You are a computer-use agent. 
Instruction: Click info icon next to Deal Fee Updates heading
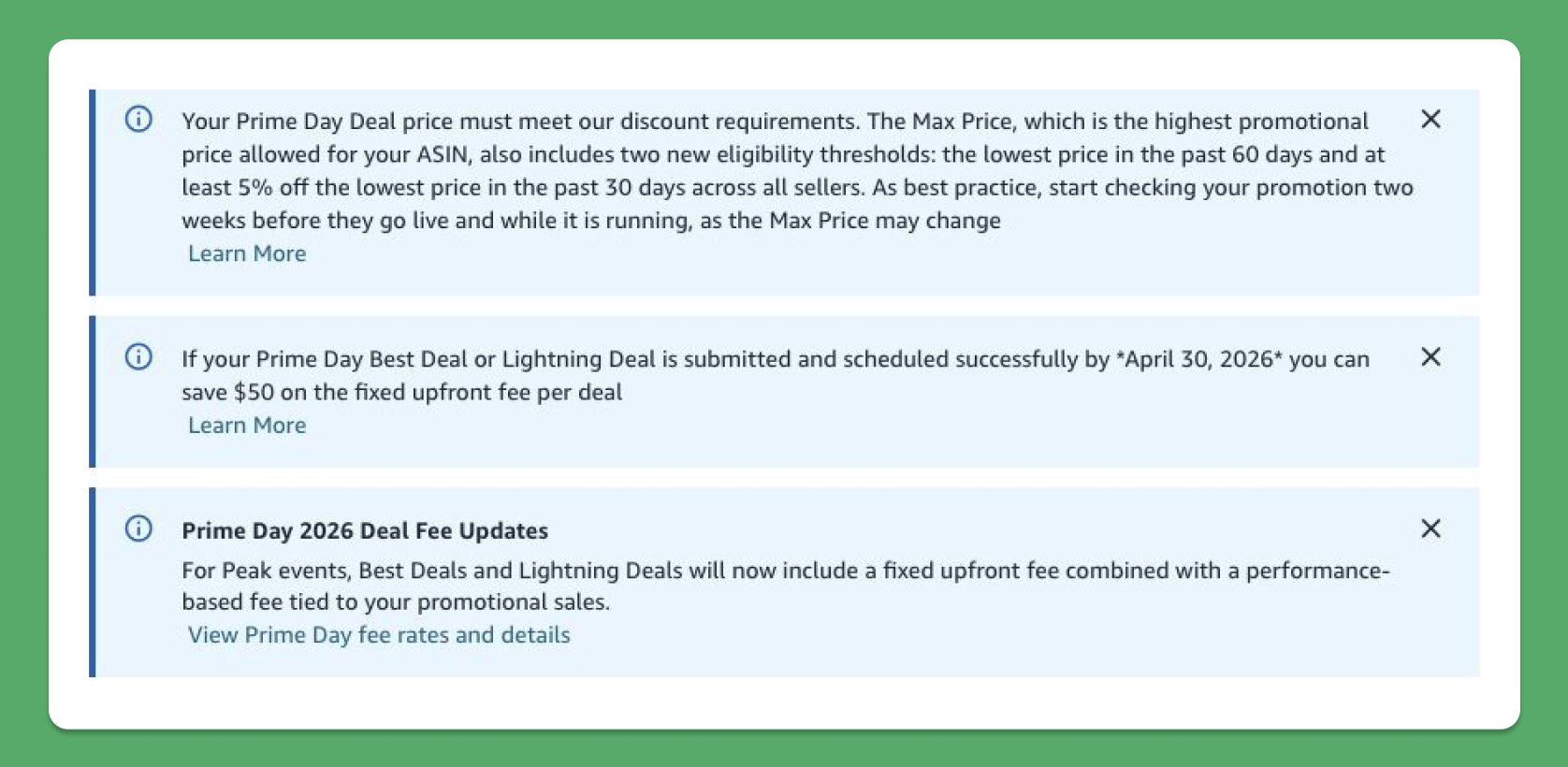point(138,528)
